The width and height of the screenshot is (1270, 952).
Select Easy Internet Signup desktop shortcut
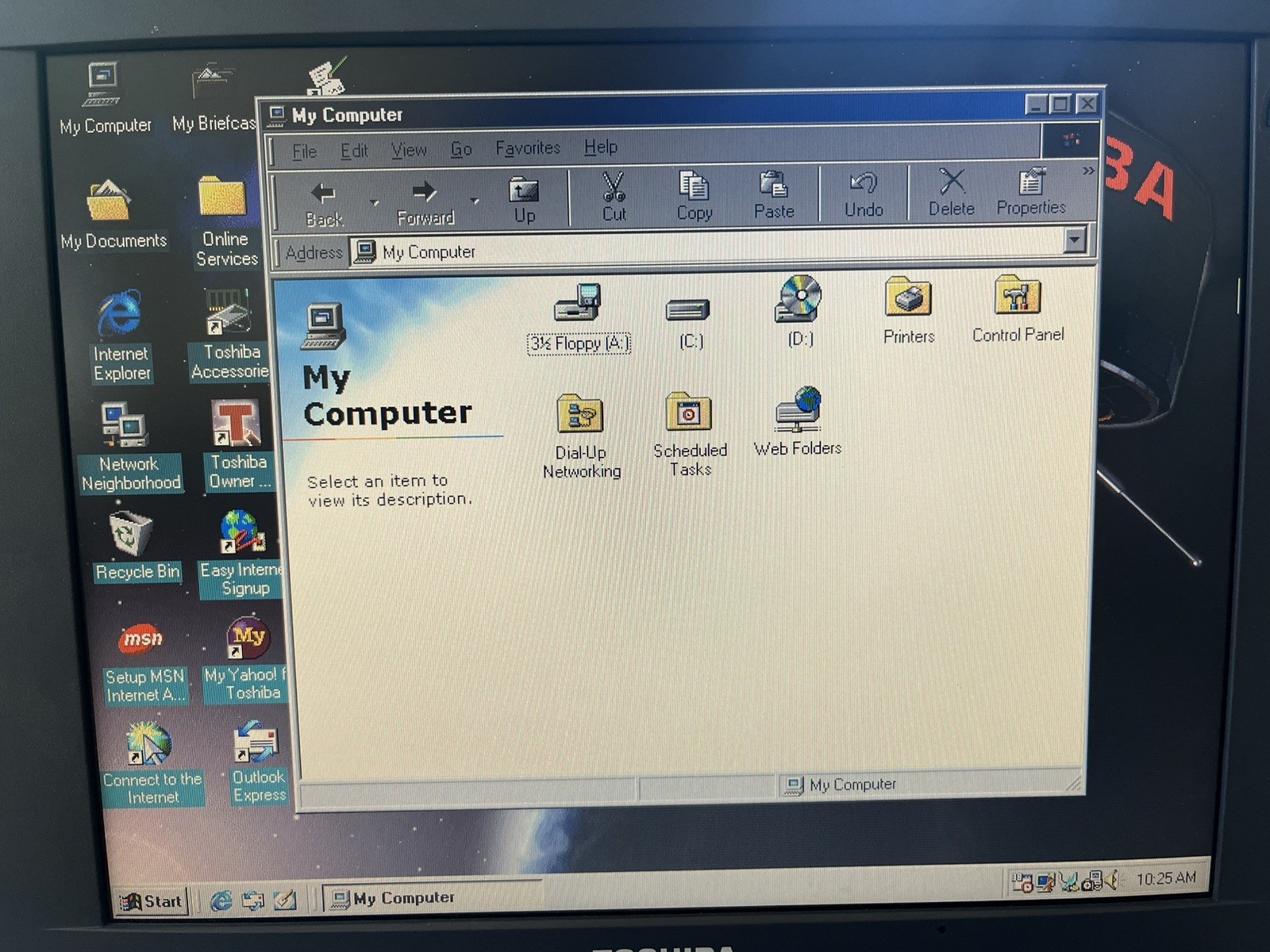pyautogui.click(x=241, y=554)
